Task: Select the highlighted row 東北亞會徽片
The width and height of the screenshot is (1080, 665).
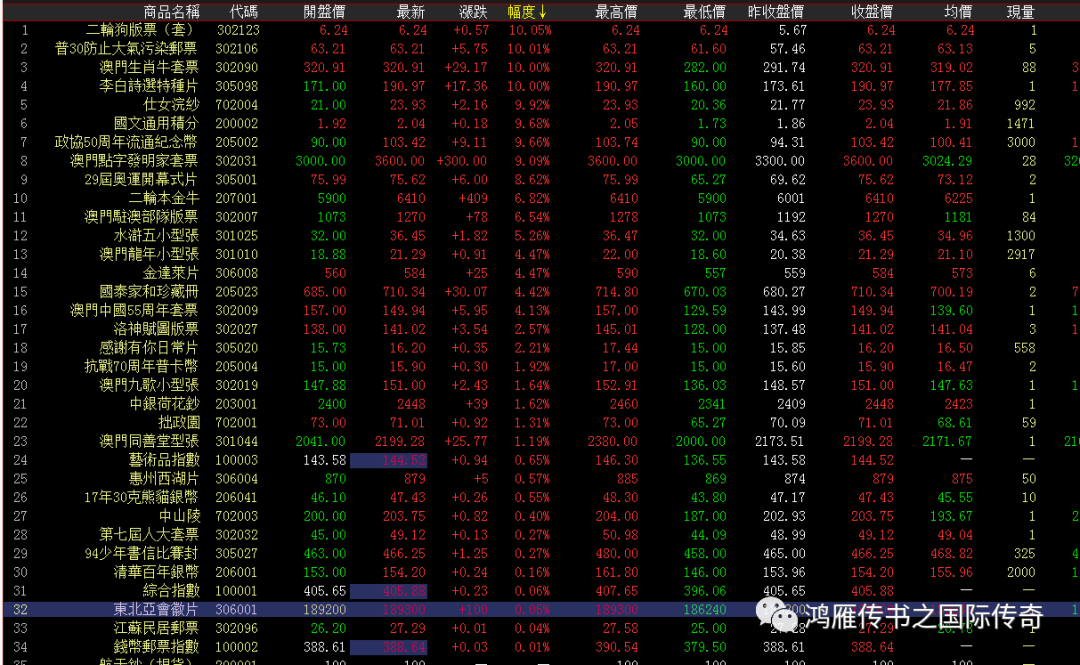Action: (x=541, y=609)
